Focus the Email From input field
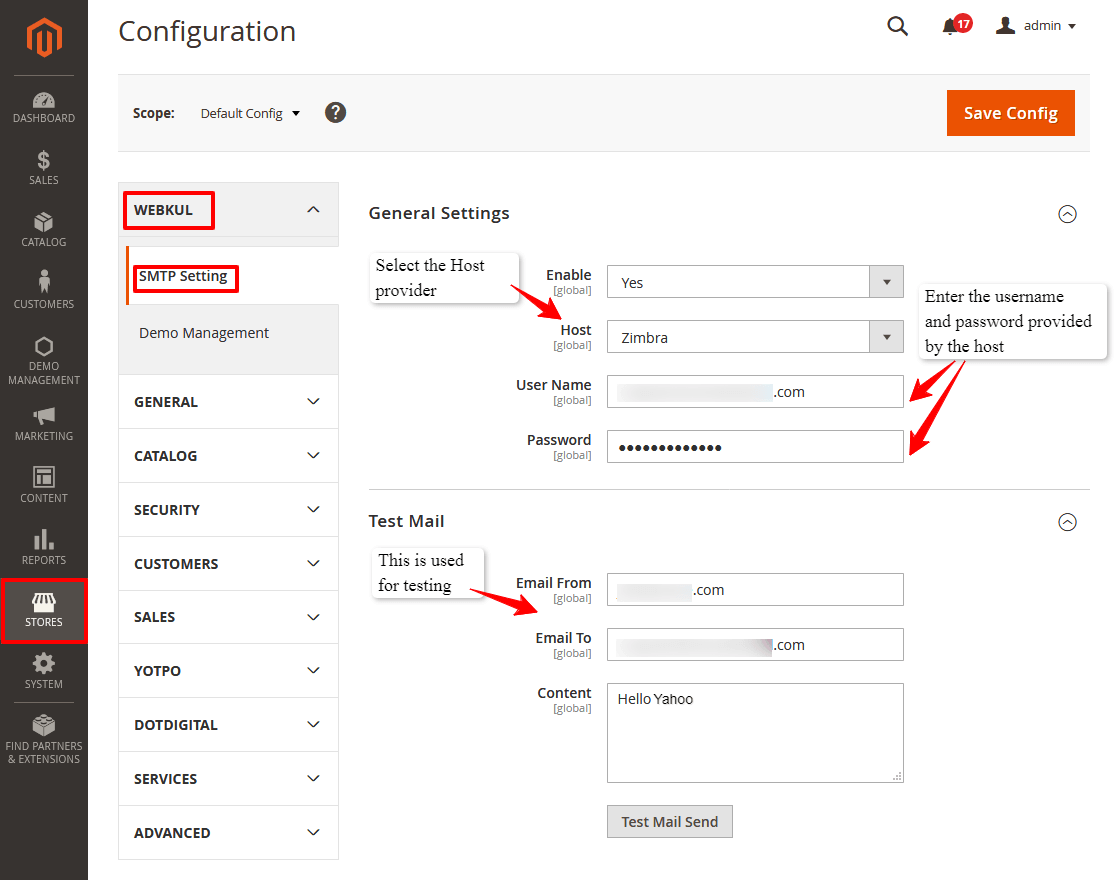 point(755,589)
